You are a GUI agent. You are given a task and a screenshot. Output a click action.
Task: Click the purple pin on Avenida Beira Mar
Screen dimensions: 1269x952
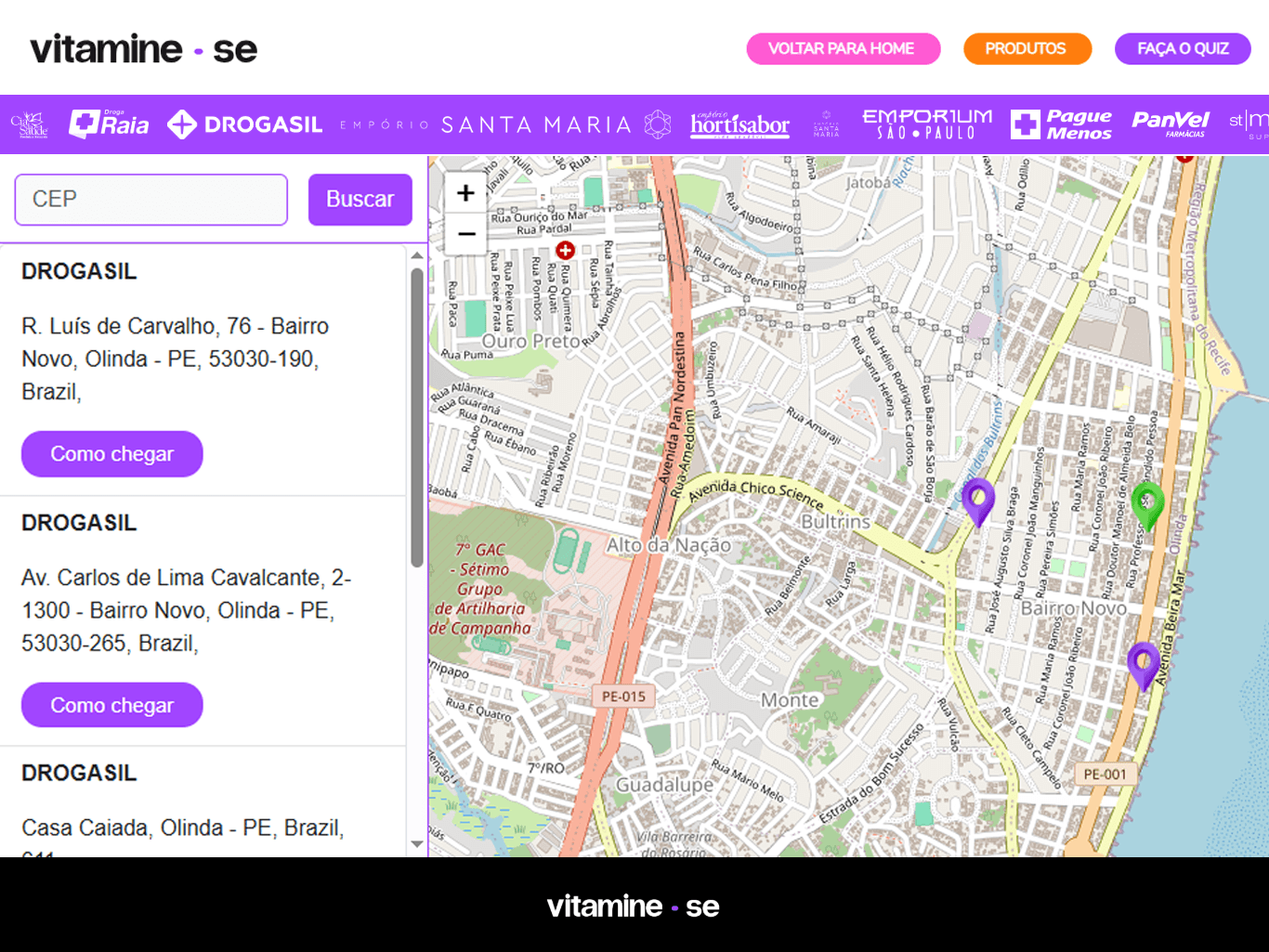pos(1144,666)
